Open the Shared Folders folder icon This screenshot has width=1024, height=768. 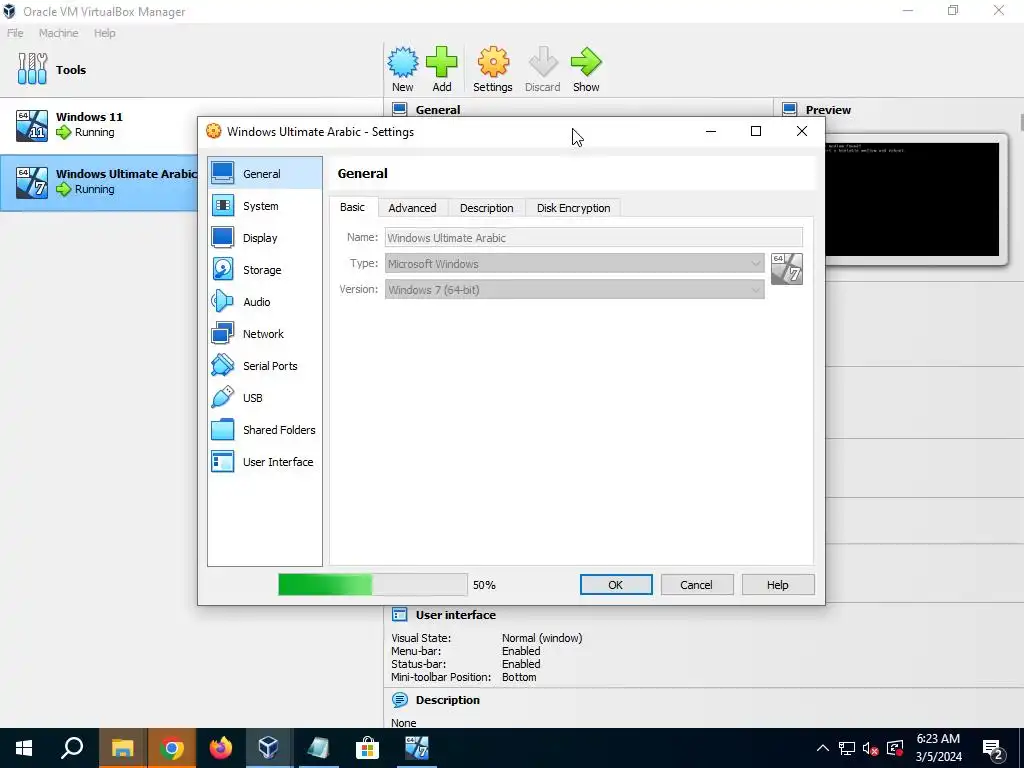click(x=223, y=430)
